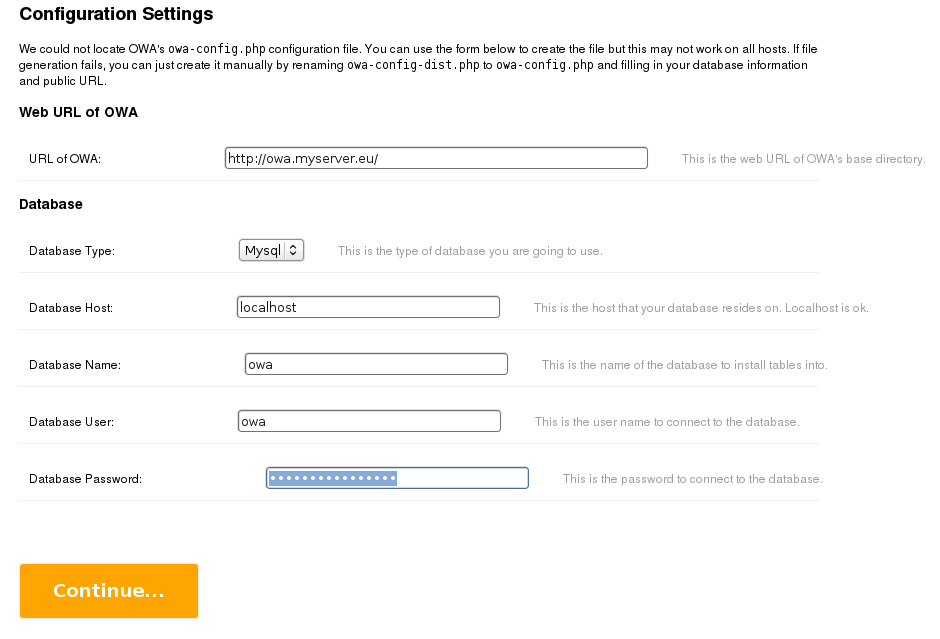
Task: Click the "Database Type:" label
Action: [x=72, y=251]
